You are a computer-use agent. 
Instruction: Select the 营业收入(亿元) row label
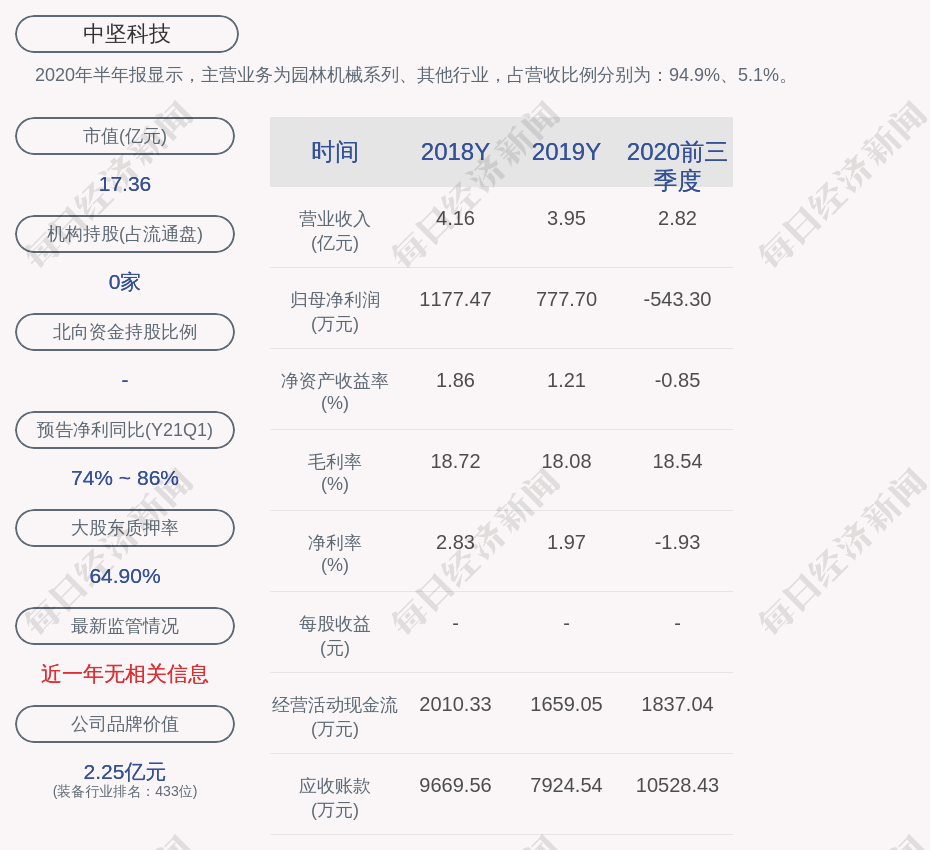(x=335, y=231)
